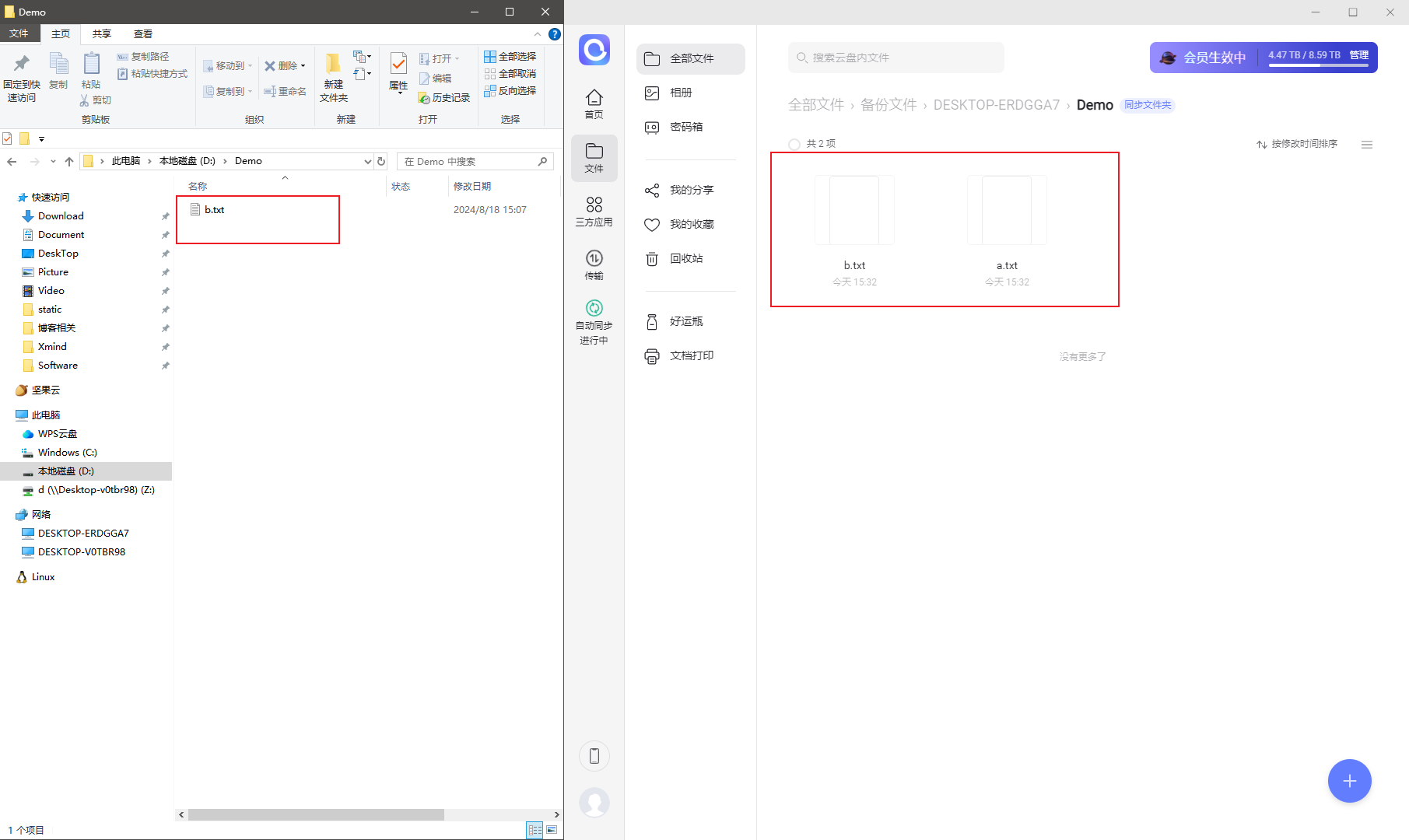Open 三方应用 third-party apps icon

pos(594,211)
